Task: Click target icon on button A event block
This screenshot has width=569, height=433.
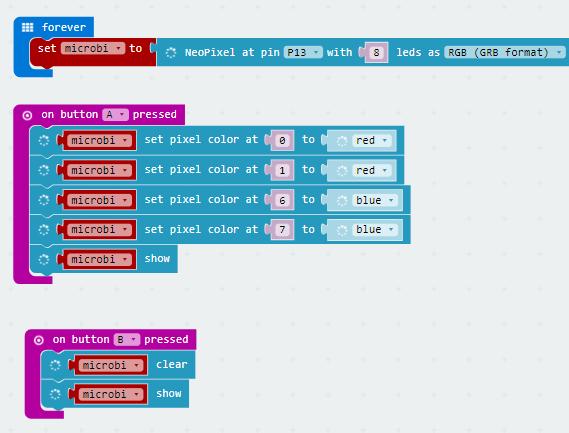Action: click(x=27, y=115)
